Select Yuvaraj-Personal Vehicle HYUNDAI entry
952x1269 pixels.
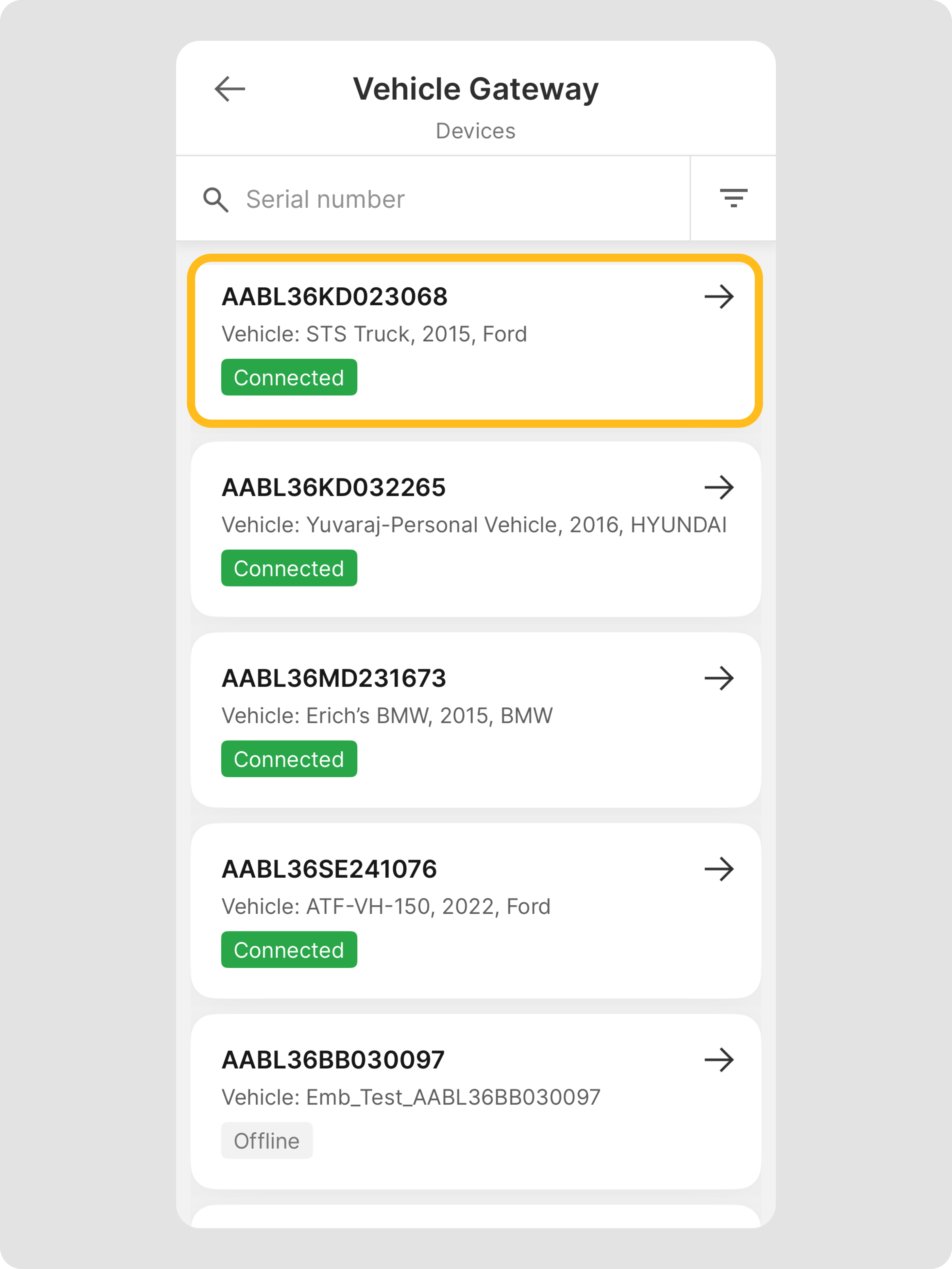[474, 525]
